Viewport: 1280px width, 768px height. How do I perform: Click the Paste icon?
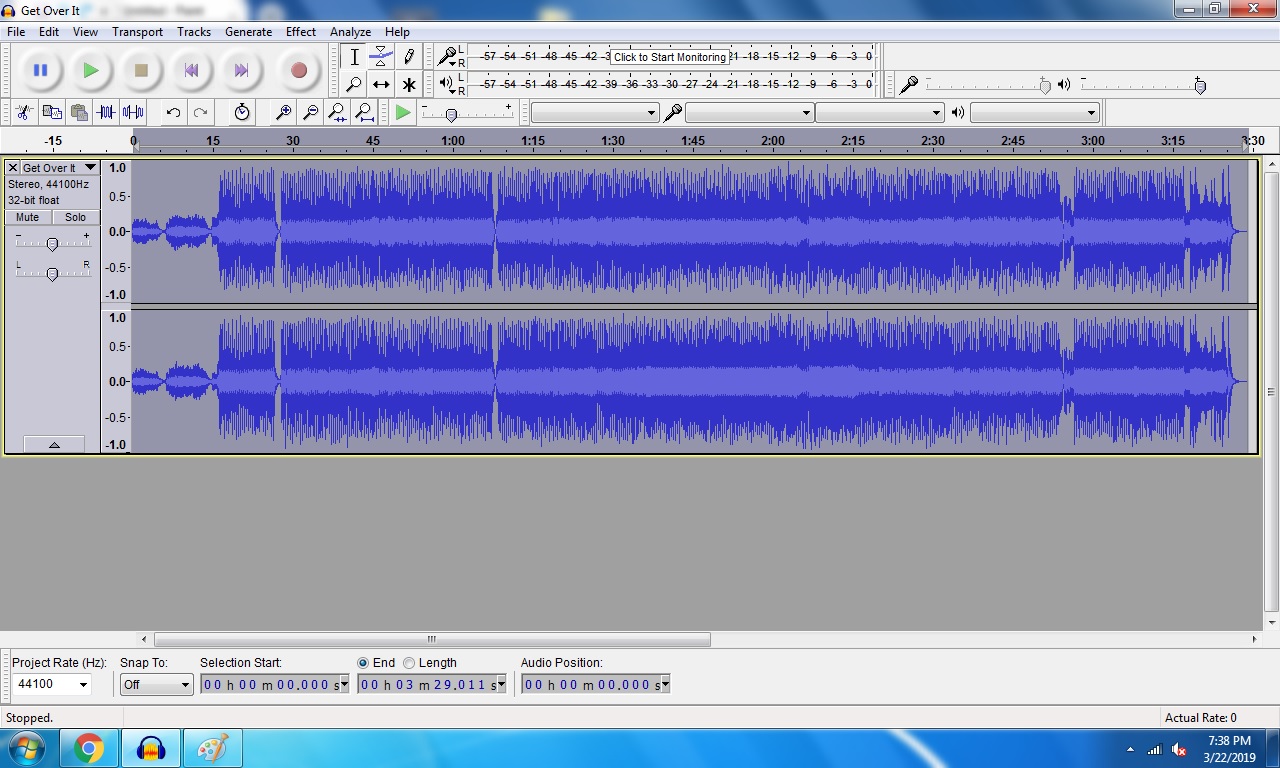(79, 113)
